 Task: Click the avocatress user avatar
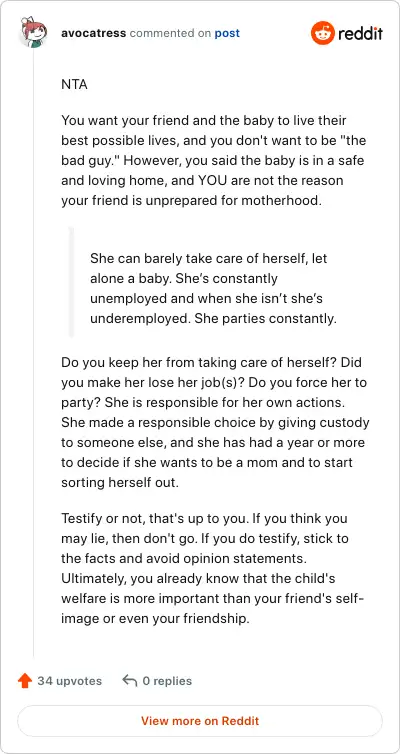(33, 33)
